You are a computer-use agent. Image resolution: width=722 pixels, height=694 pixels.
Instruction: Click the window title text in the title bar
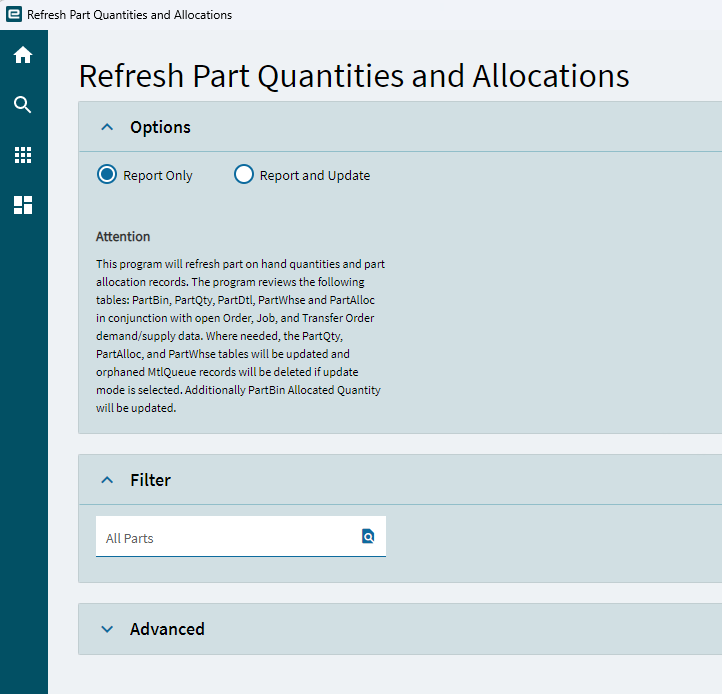[x=129, y=15]
